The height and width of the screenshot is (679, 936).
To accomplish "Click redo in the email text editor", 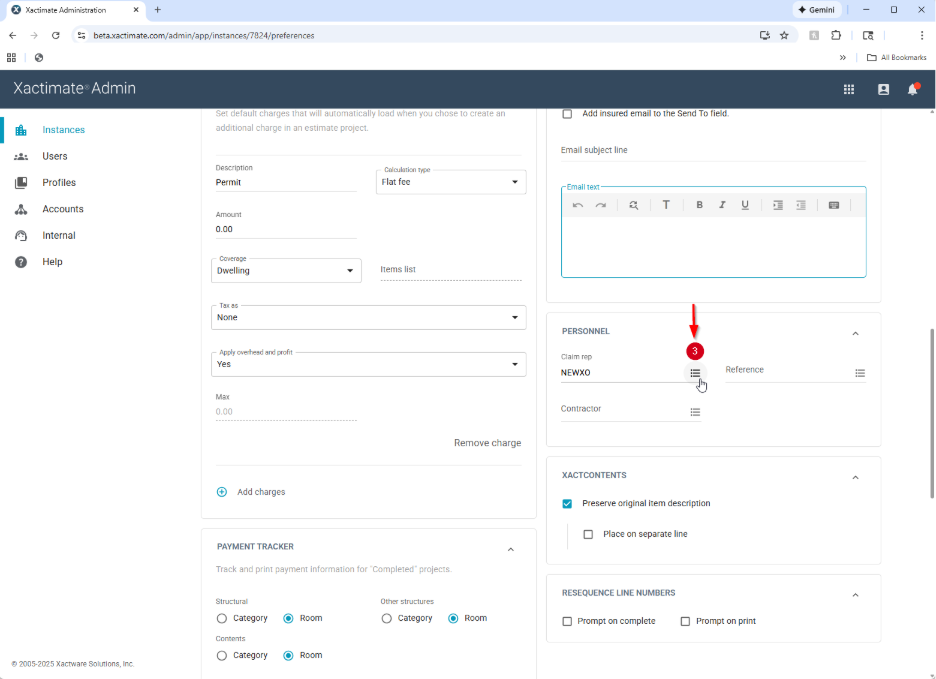I will click(x=601, y=205).
